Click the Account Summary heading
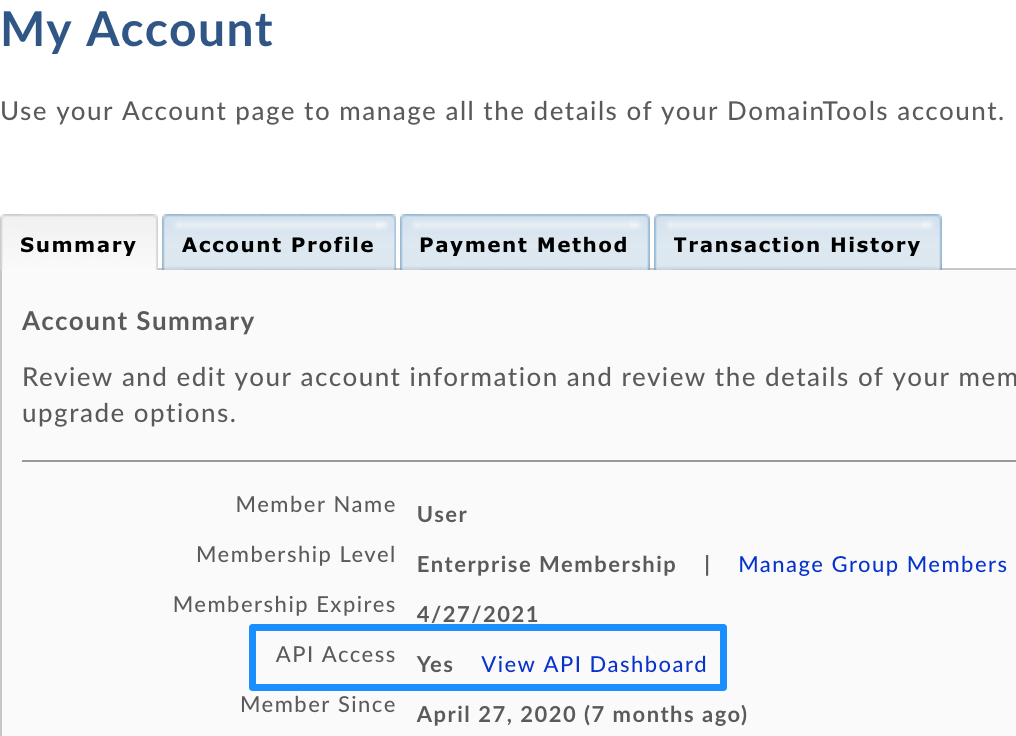This screenshot has height=736, width=1016. (x=138, y=321)
